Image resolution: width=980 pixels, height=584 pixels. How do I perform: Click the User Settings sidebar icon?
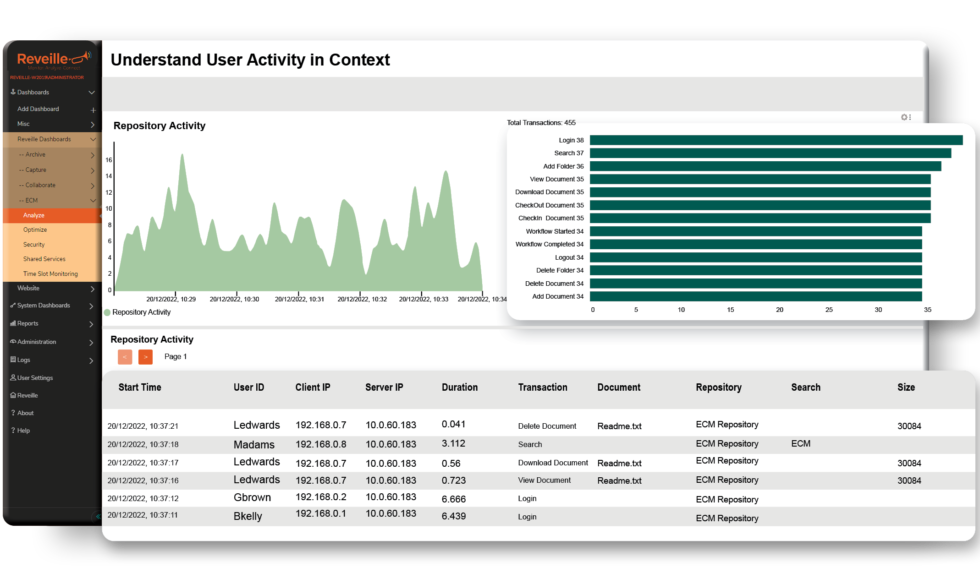pyautogui.click(x=12, y=377)
